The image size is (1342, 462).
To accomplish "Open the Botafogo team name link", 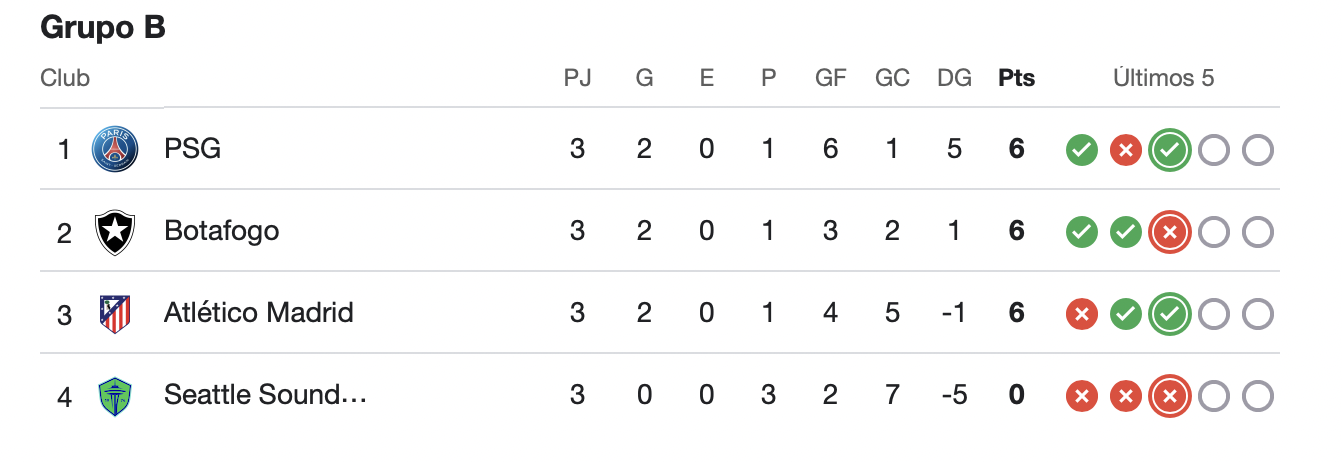I will coord(221,231).
